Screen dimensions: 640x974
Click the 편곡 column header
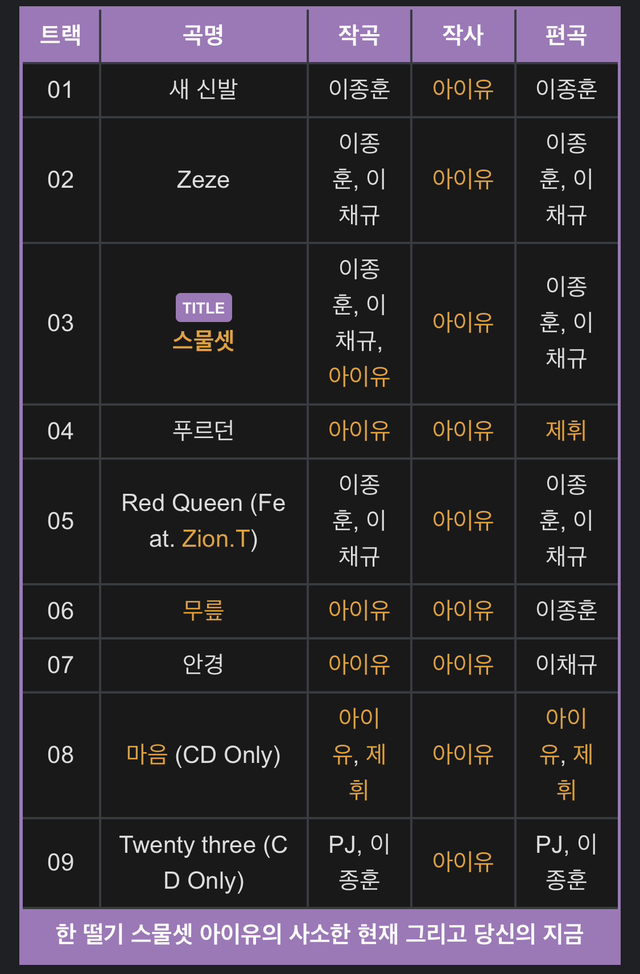(567, 35)
